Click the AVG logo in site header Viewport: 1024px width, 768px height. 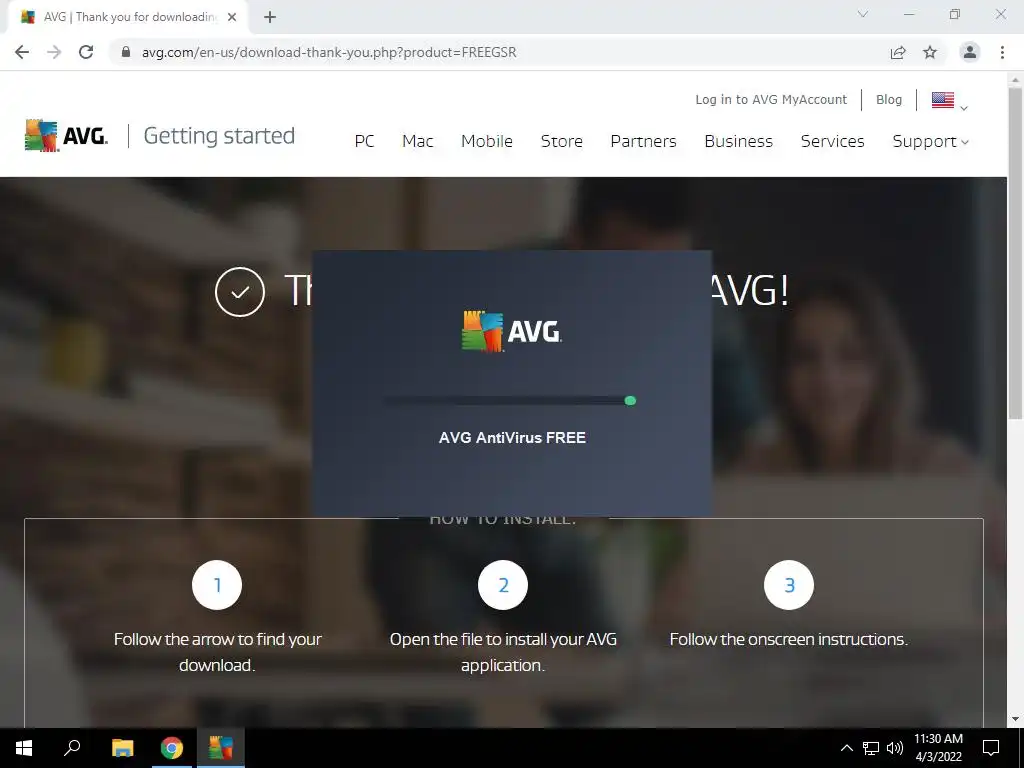[x=66, y=135]
